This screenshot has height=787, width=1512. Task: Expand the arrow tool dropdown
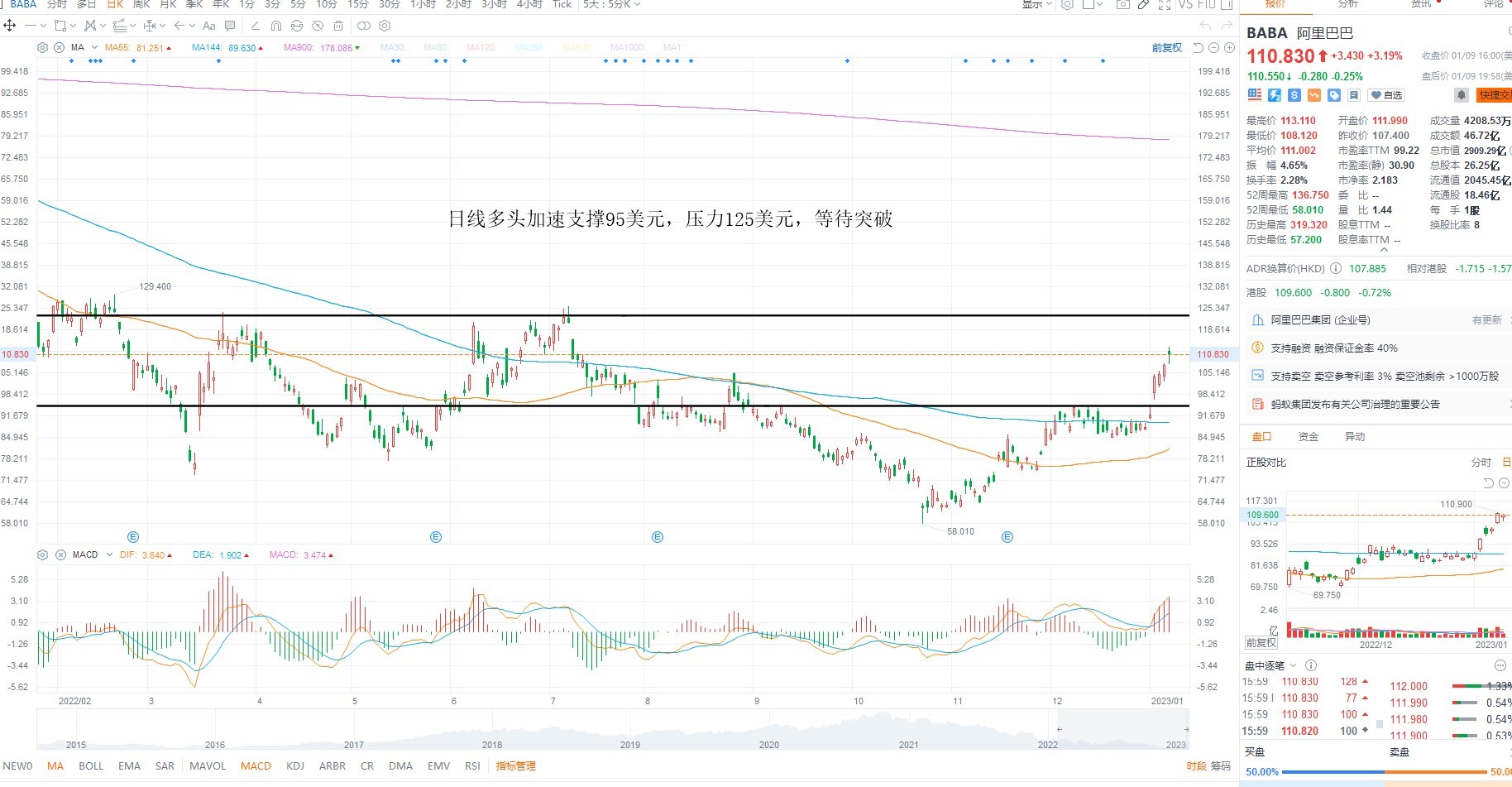pyautogui.click(x=193, y=26)
